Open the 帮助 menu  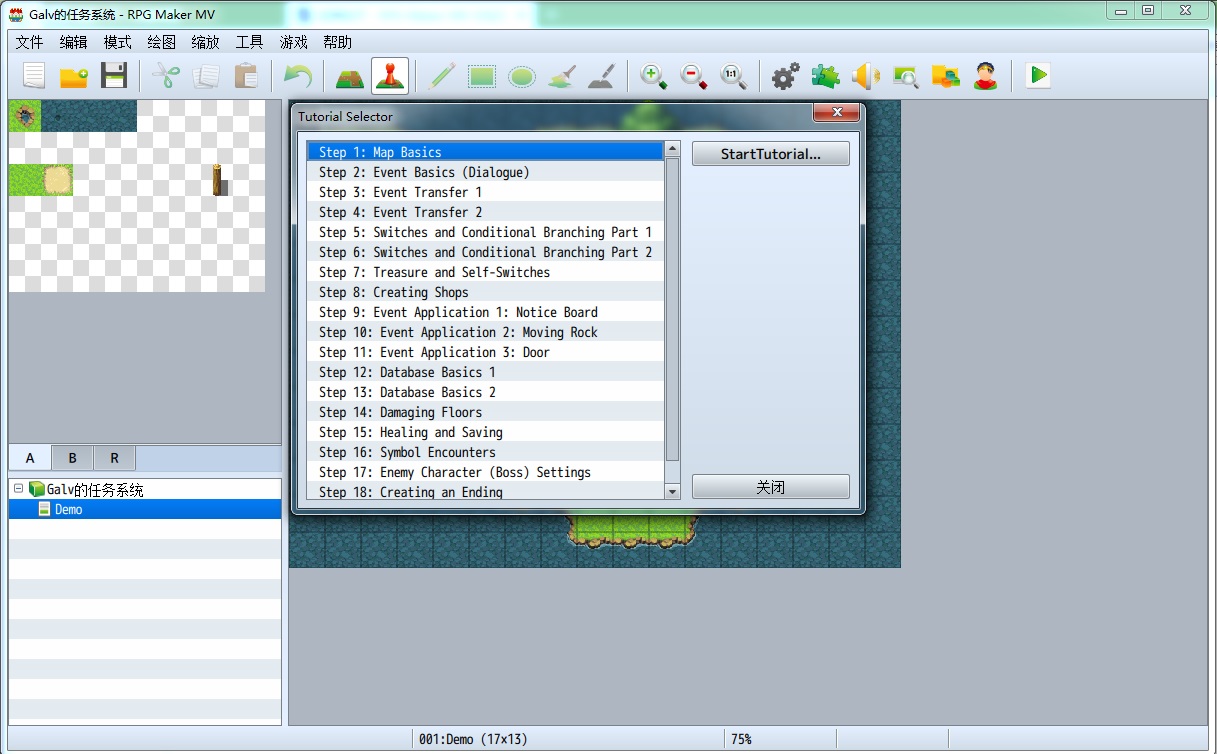(x=338, y=42)
